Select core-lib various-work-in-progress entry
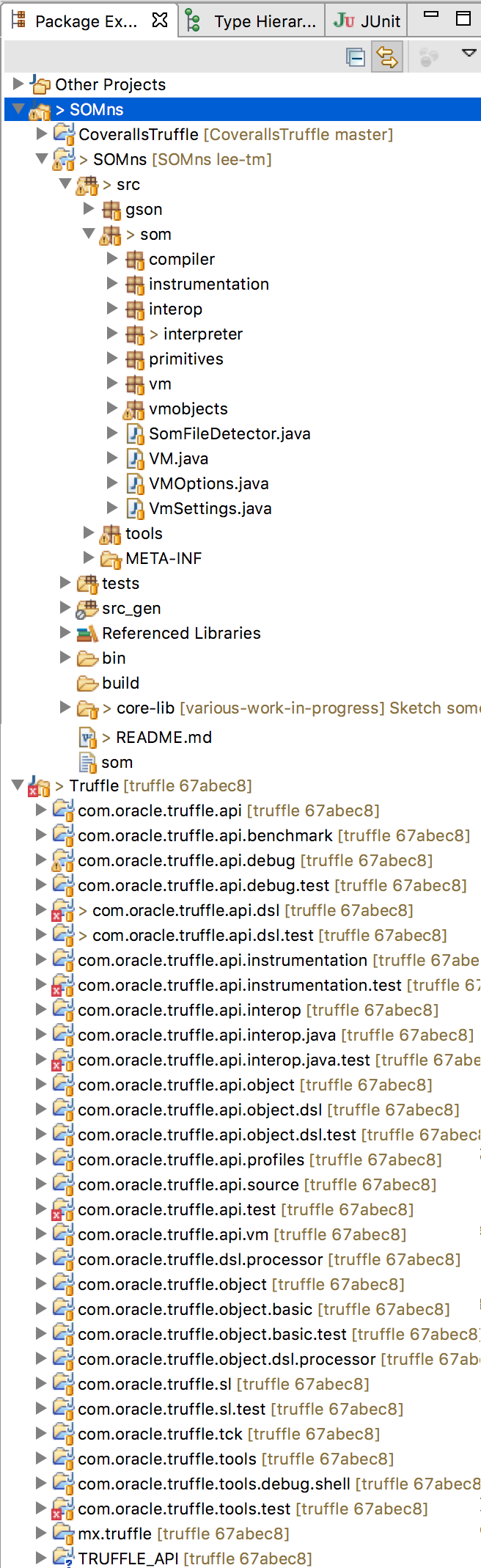This screenshot has width=481, height=1568. (x=292, y=708)
